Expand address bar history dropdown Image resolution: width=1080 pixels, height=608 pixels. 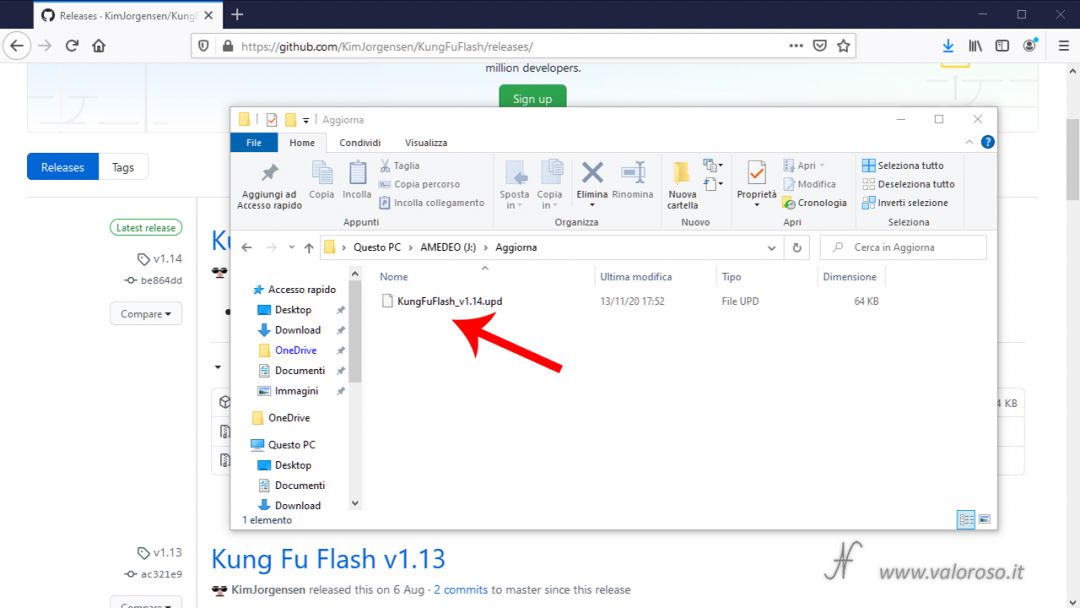pos(771,247)
